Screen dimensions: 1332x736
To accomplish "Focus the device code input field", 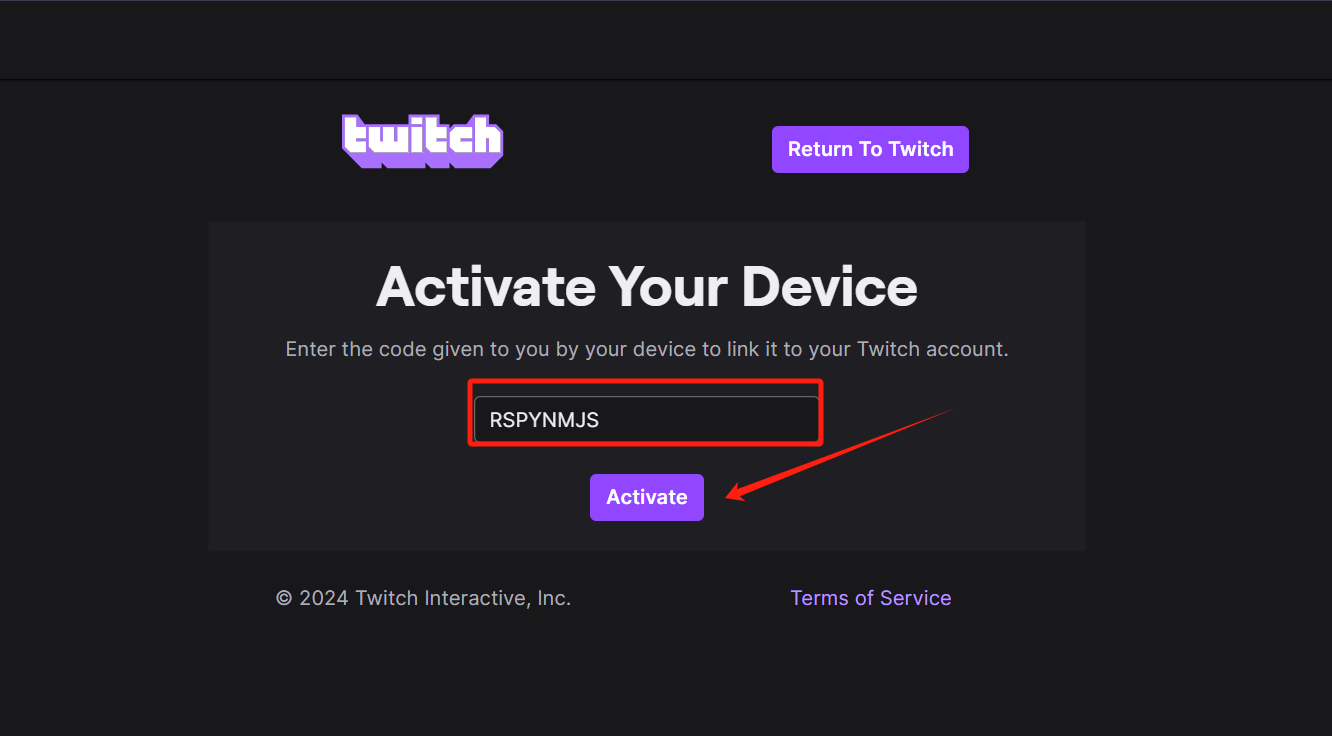I will pos(646,419).
